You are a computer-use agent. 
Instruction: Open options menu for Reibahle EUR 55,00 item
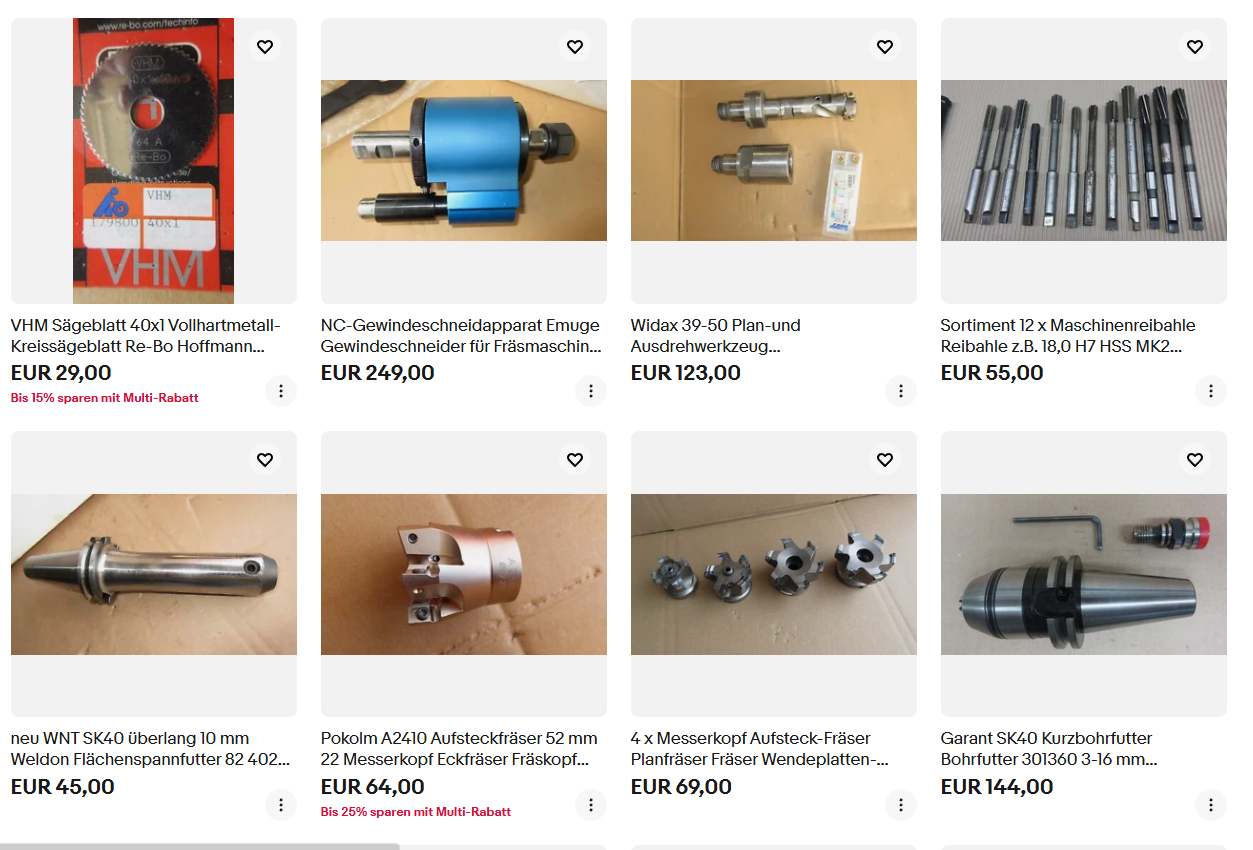(x=1211, y=391)
